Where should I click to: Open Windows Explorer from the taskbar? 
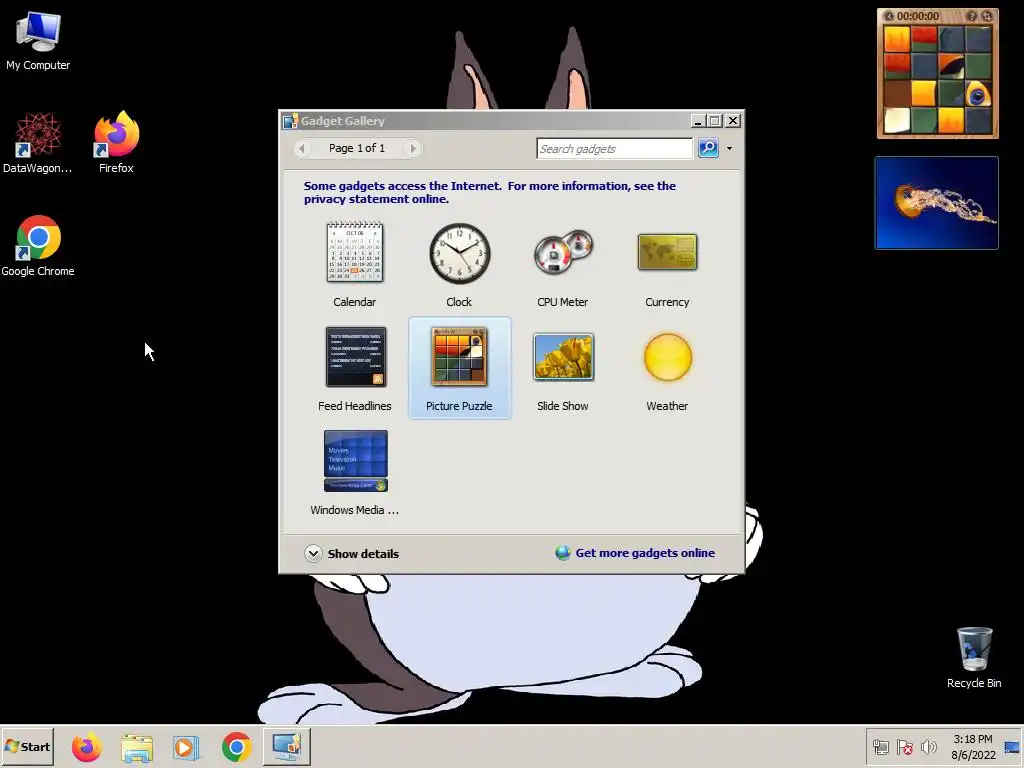[x=136, y=747]
